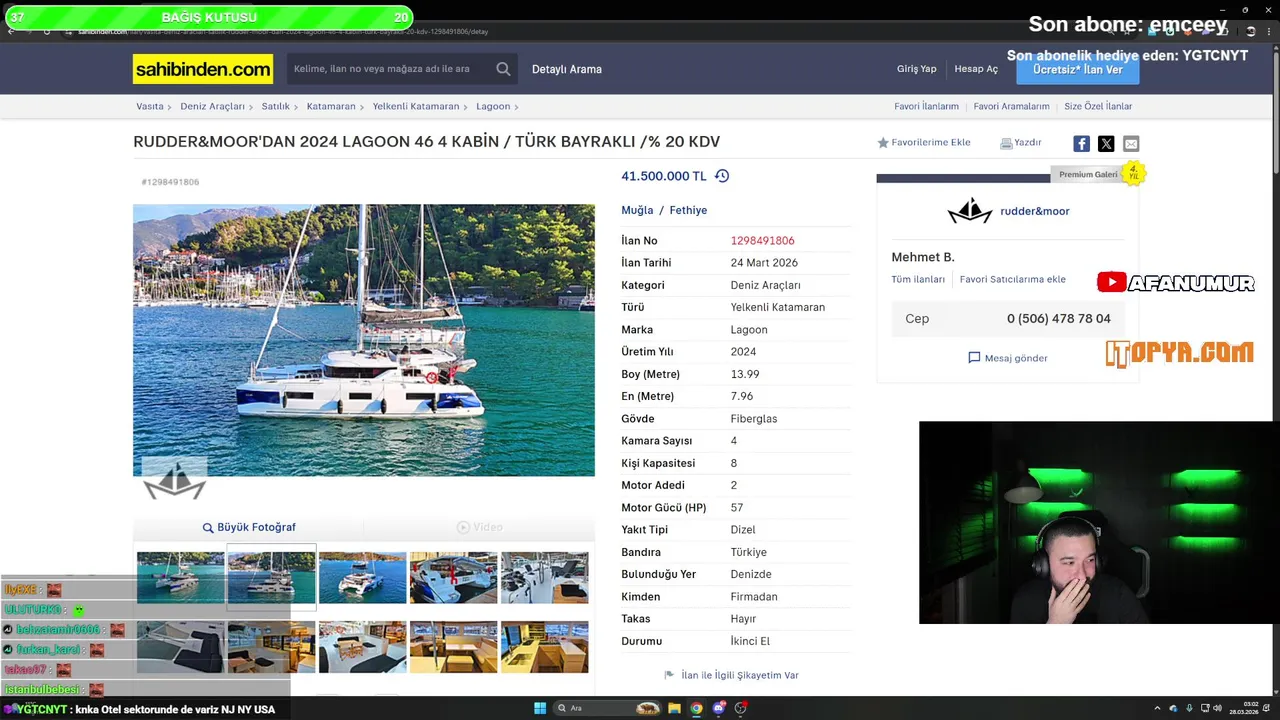Viewport: 1280px width, 720px height.
Task: Expand the arrow after Lagoon breadcrumb
Action: [516, 106]
